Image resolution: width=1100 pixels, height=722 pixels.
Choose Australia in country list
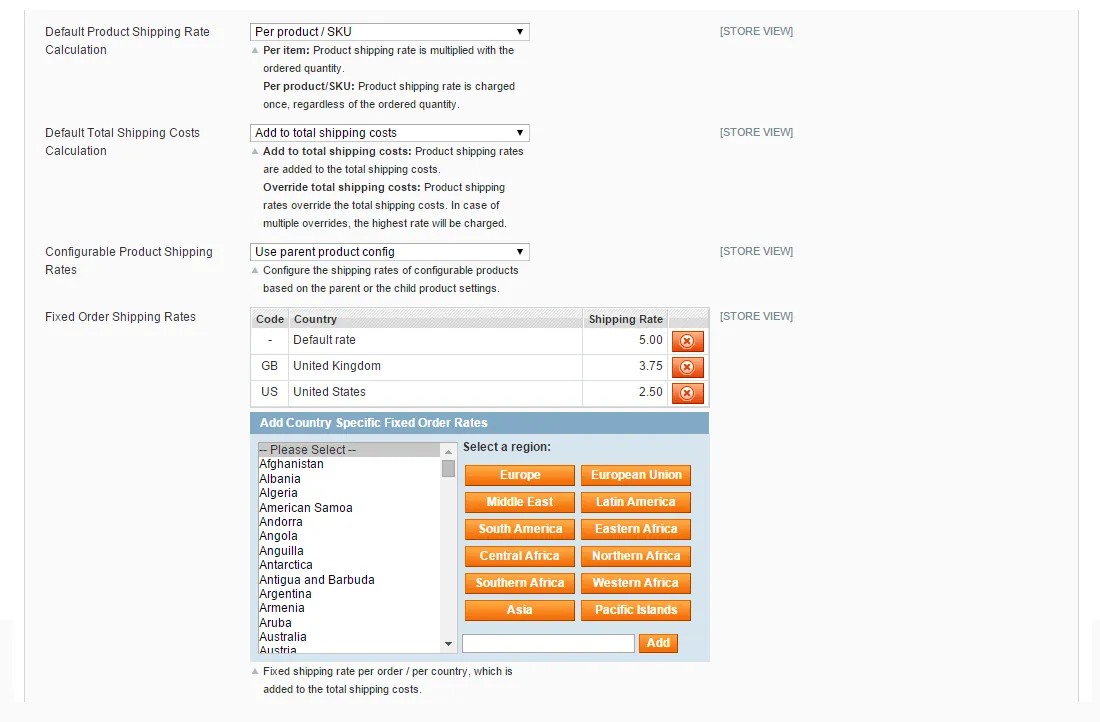tap(349, 636)
